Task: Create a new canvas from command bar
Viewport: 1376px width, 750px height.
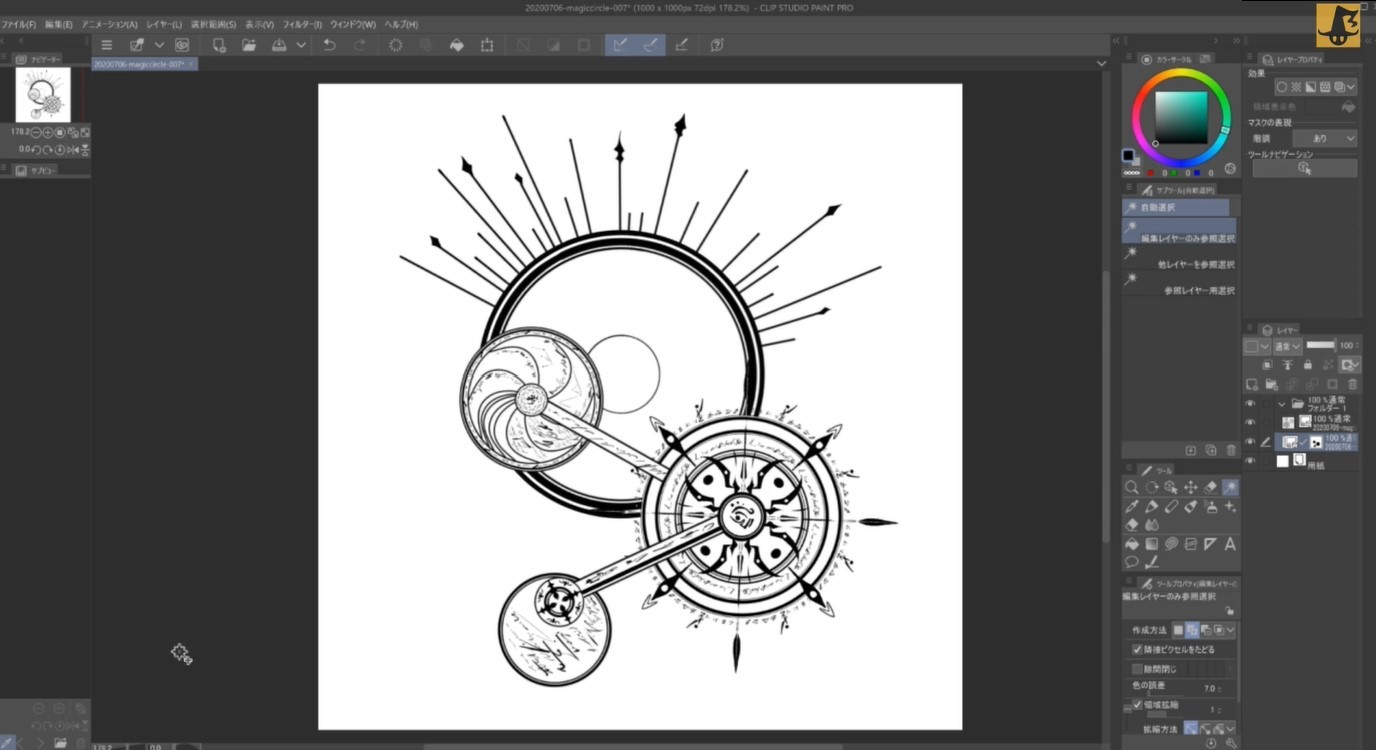Action: (218, 45)
